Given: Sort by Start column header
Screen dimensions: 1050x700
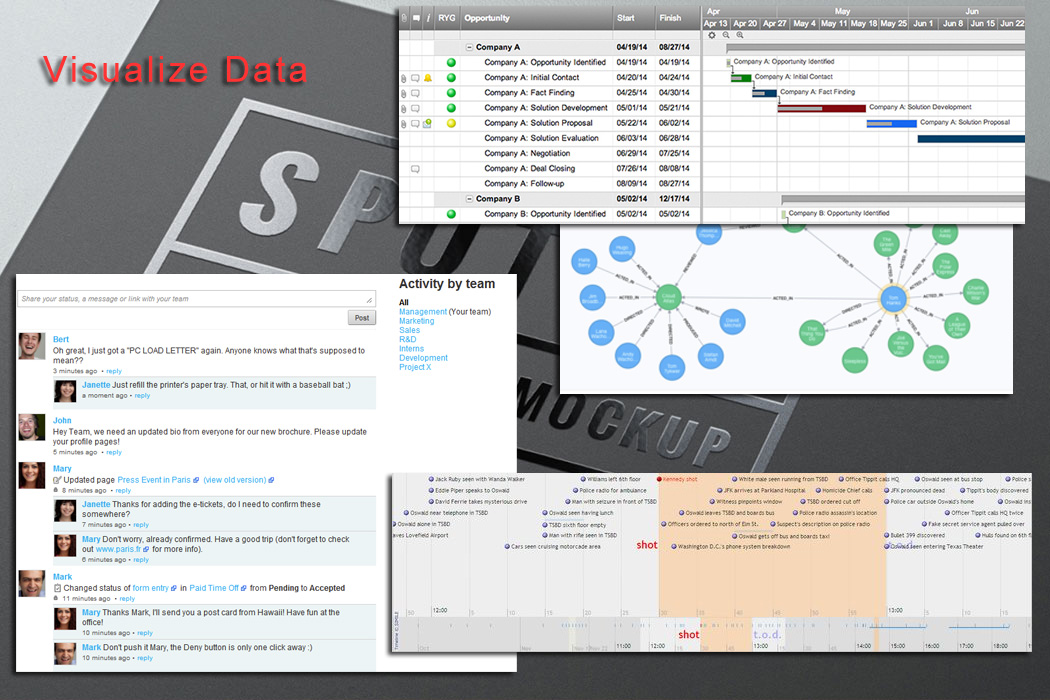Looking at the screenshot, I should click(625, 18).
